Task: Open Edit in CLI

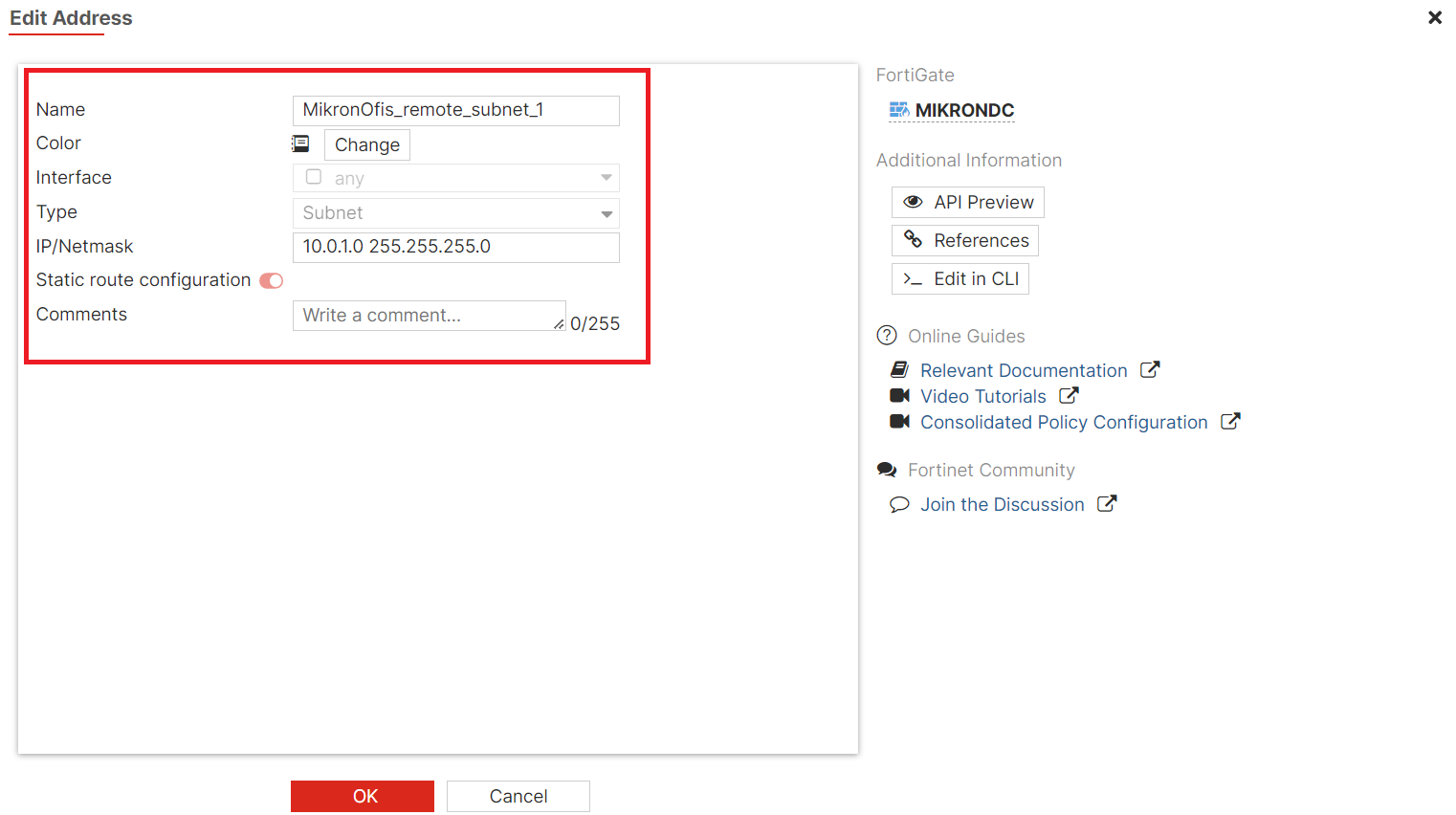Action: 960,278
